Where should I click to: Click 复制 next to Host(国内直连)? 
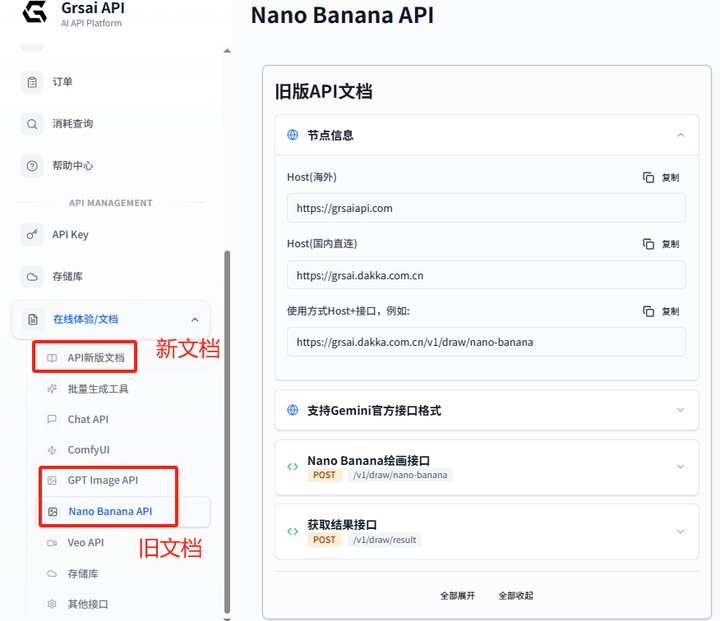pos(670,244)
